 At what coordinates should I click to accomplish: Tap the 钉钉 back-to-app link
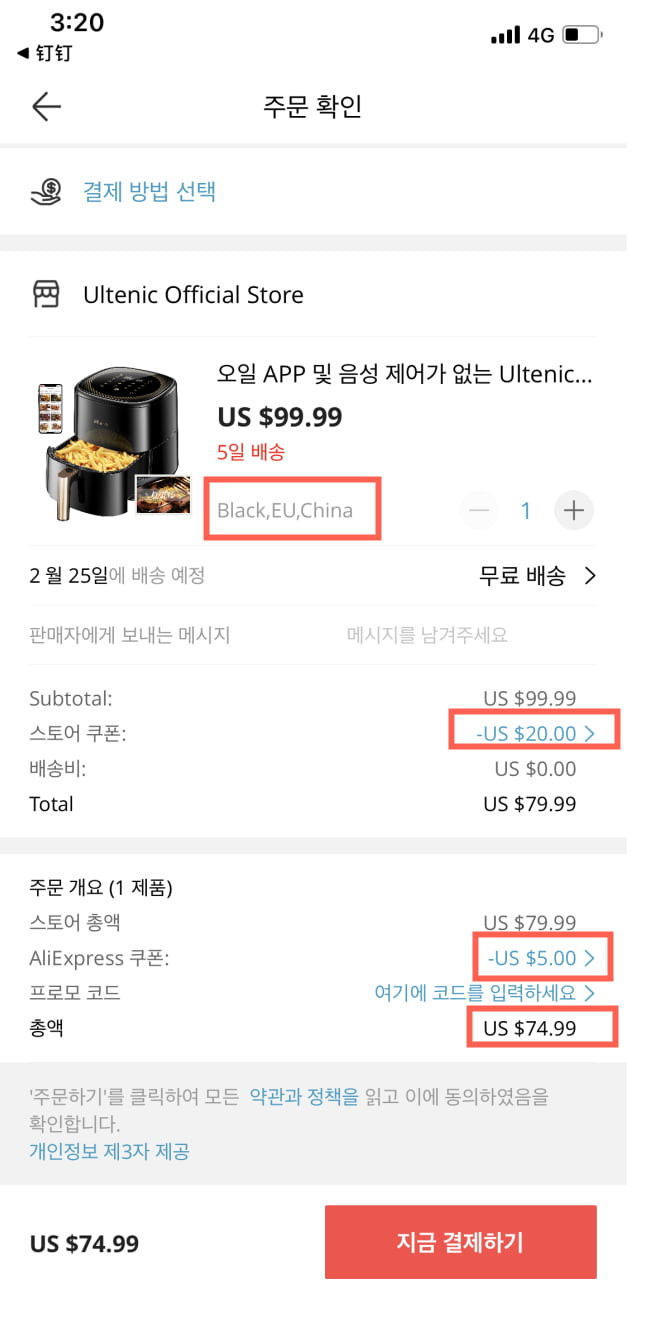click(x=44, y=54)
